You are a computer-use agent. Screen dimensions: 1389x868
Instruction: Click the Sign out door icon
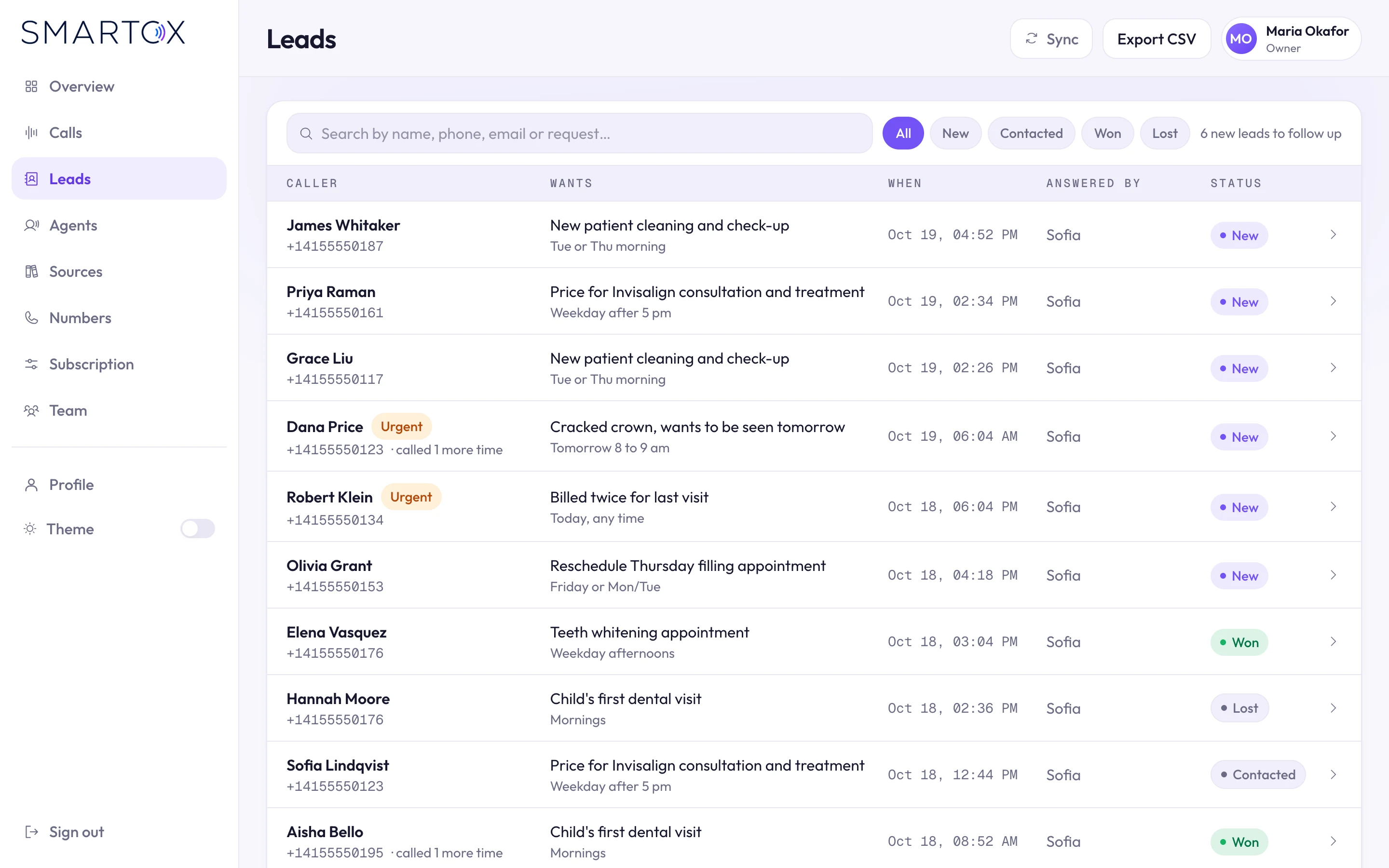31,832
